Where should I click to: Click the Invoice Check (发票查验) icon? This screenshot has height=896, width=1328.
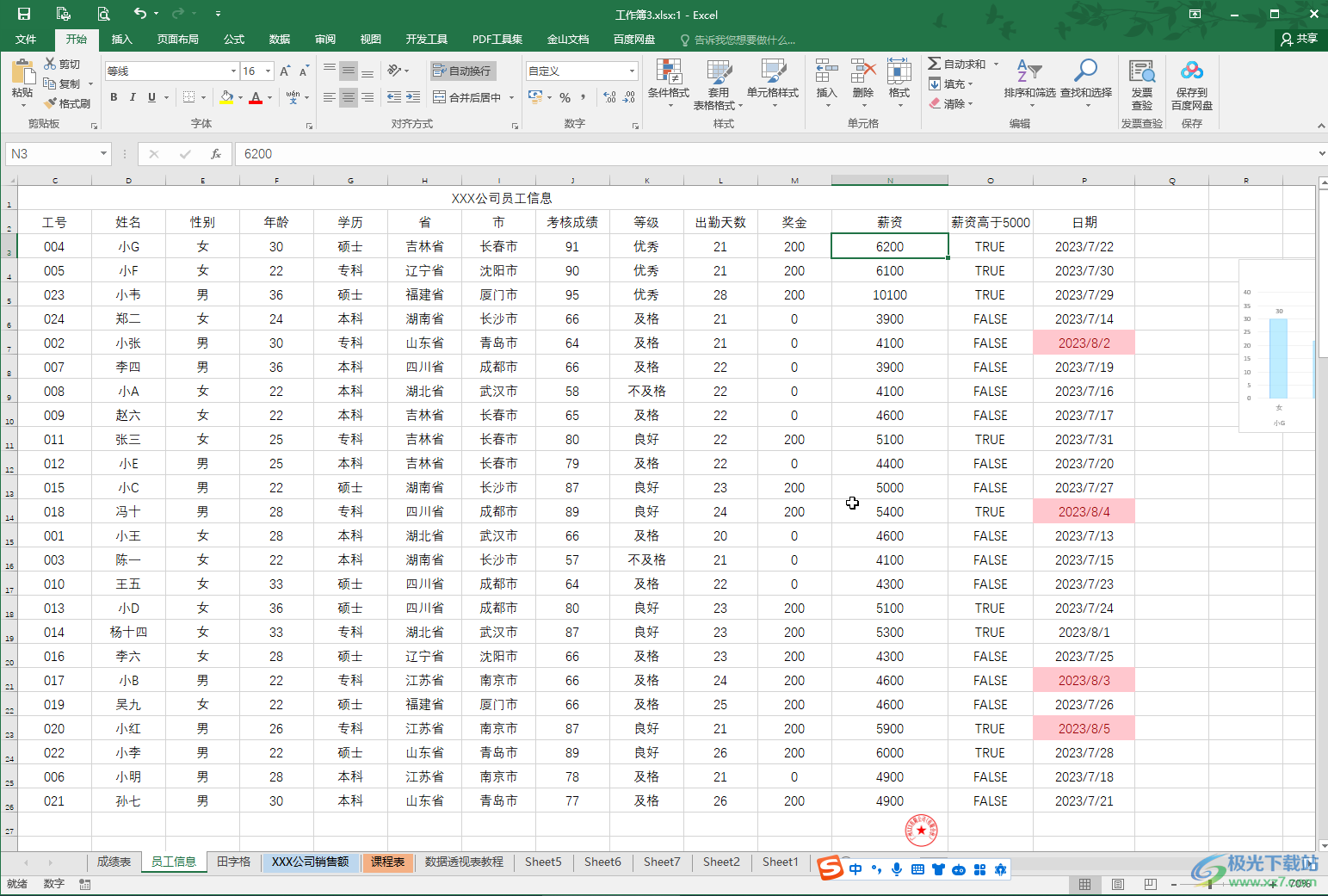click(x=1142, y=83)
